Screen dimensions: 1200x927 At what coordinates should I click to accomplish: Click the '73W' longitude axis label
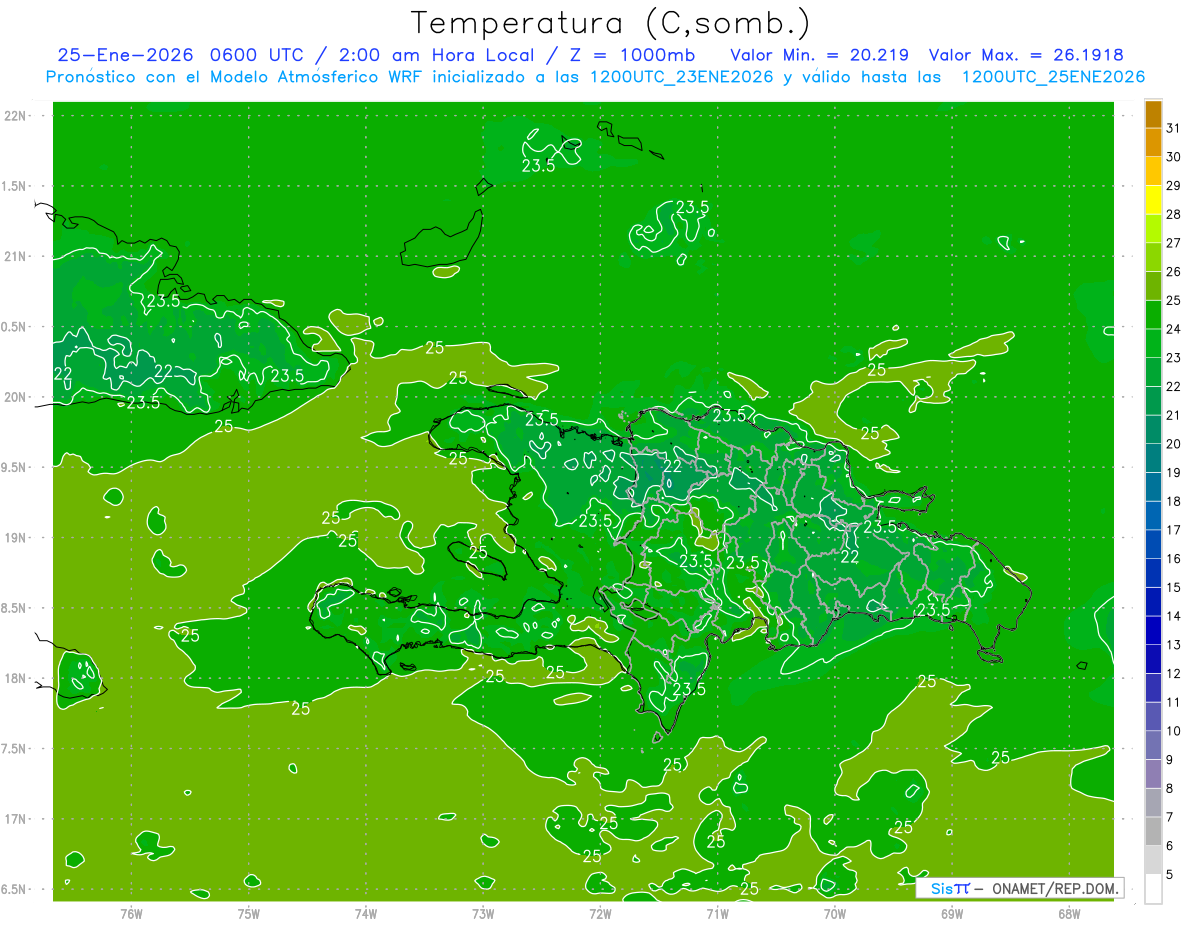point(483,913)
